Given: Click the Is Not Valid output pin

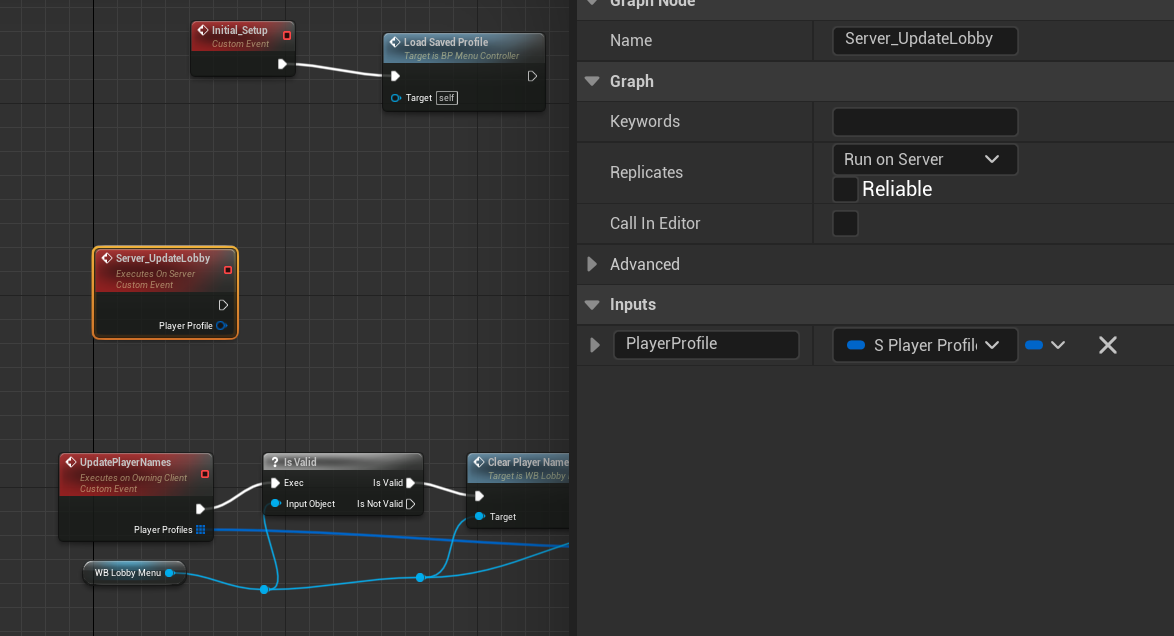Looking at the screenshot, I should (x=410, y=503).
